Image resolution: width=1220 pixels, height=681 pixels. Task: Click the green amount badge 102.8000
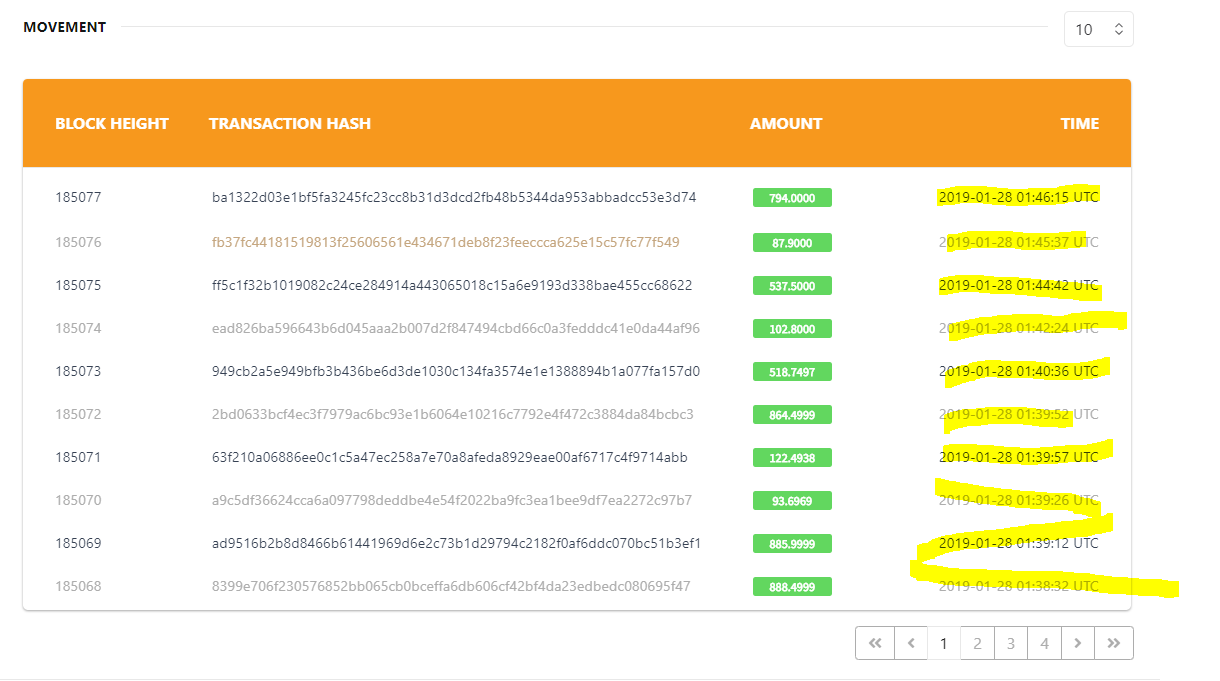792,328
